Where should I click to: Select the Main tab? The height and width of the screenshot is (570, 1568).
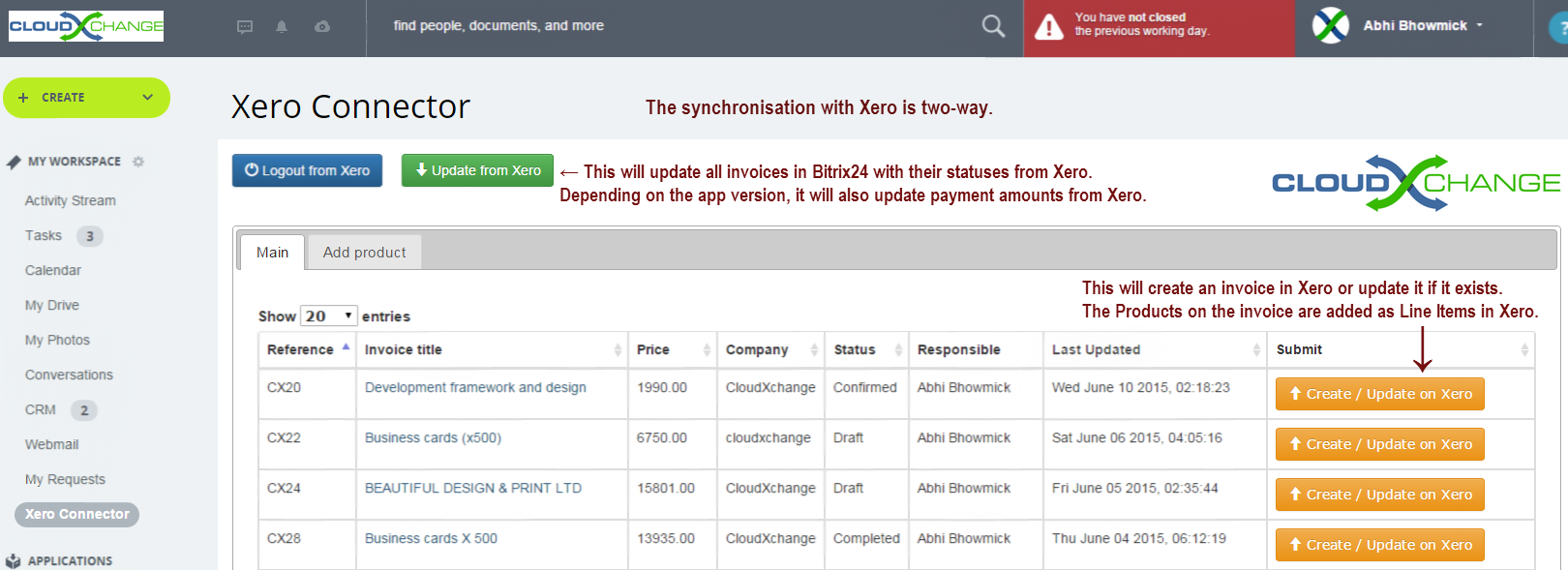point(272,253)
